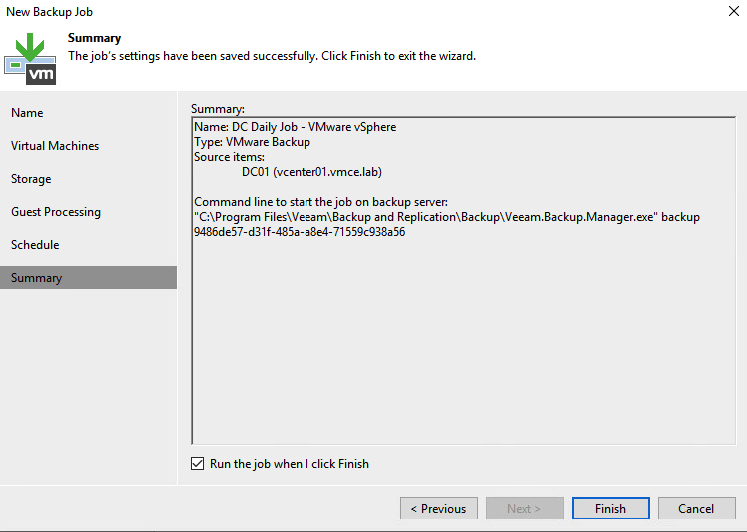Click the DC01 source item line
Screen dimensions: 747x532
point(312,172)
